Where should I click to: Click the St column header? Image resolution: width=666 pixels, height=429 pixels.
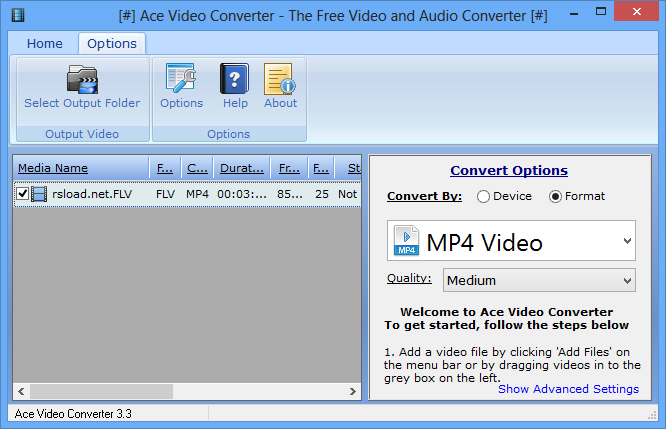(348, 168)
